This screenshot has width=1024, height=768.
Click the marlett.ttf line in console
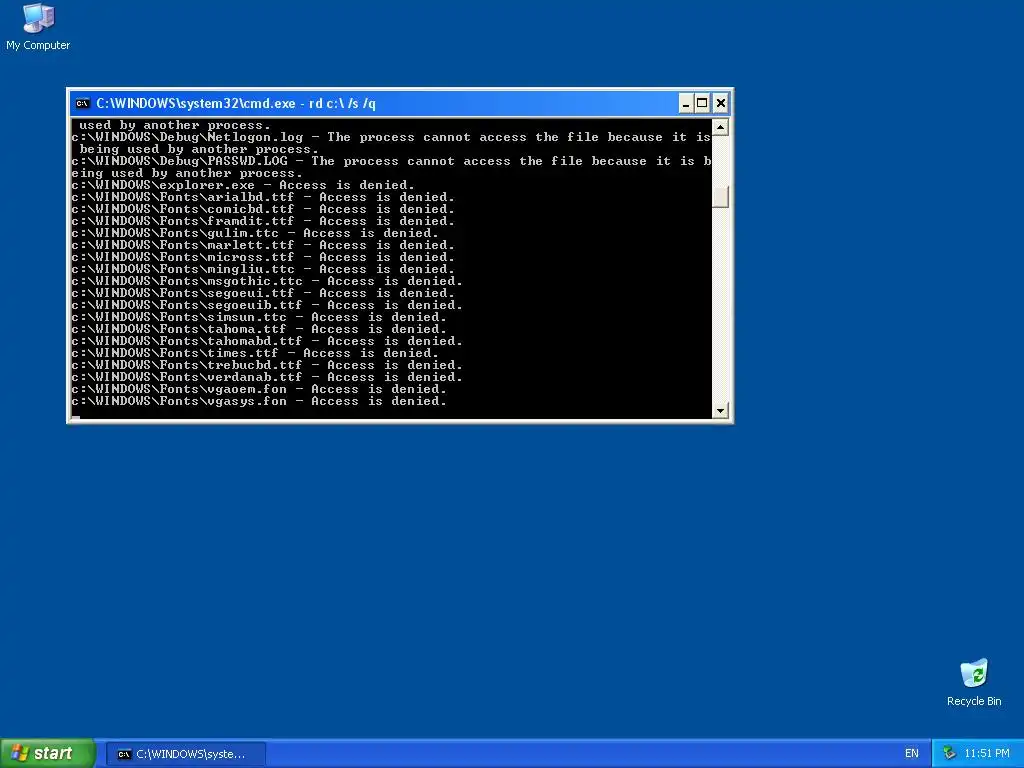click(263, 245)
